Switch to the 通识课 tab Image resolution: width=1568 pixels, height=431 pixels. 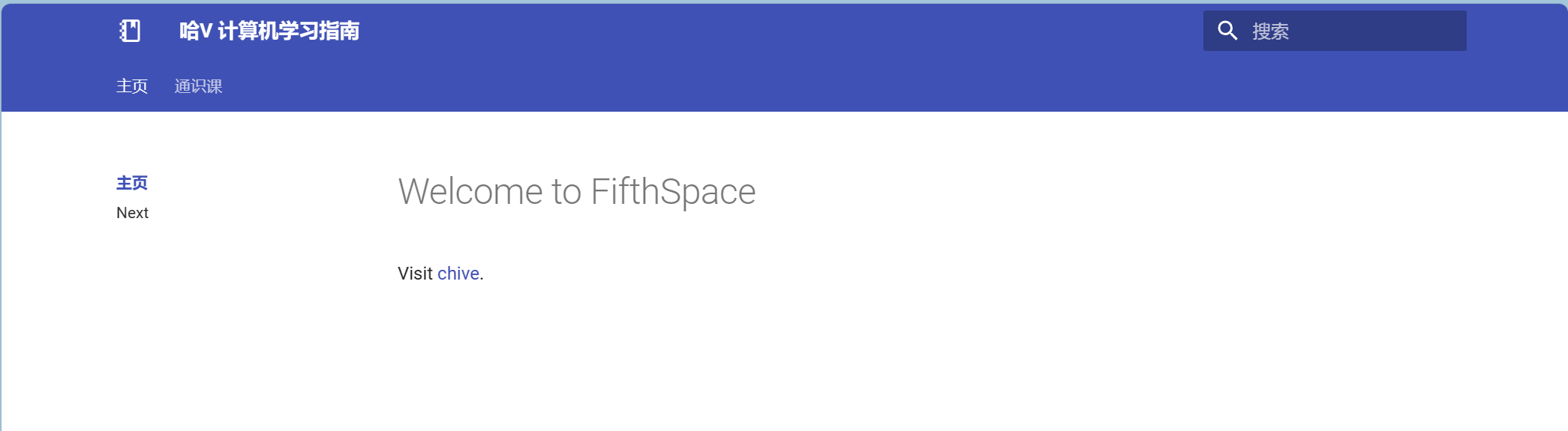tap(199, 86)
